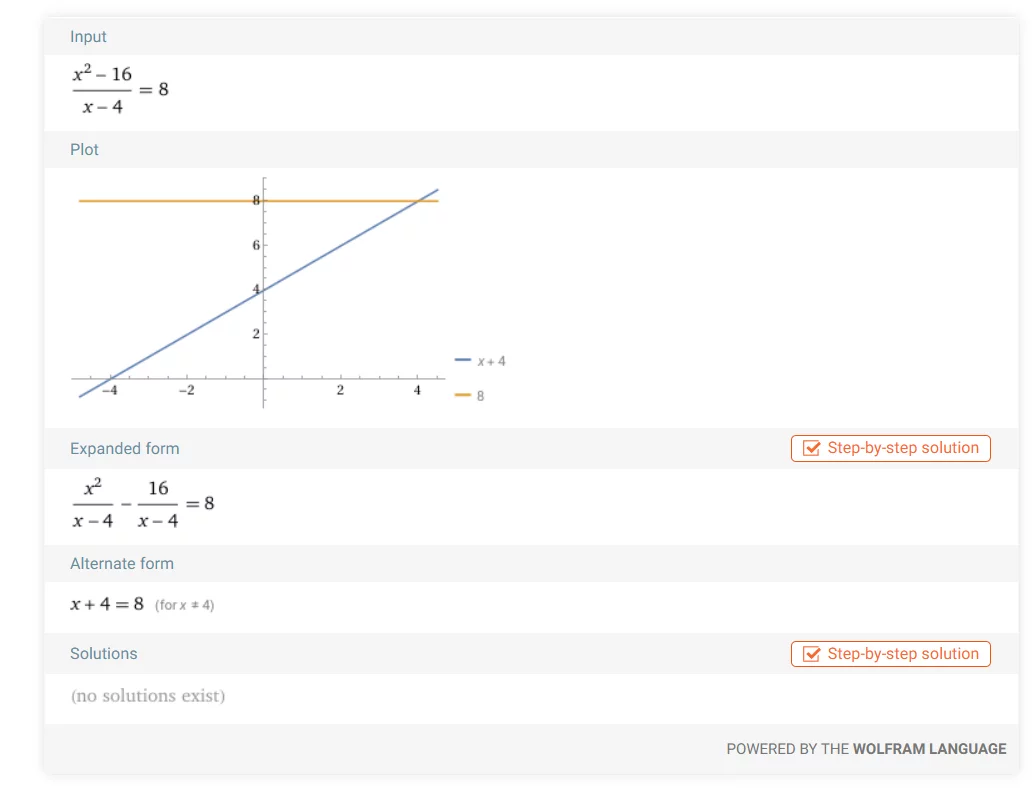Click the x + 4 legend label text
The height and width of the screenshot is (789, 1034).
coord(491,361)
